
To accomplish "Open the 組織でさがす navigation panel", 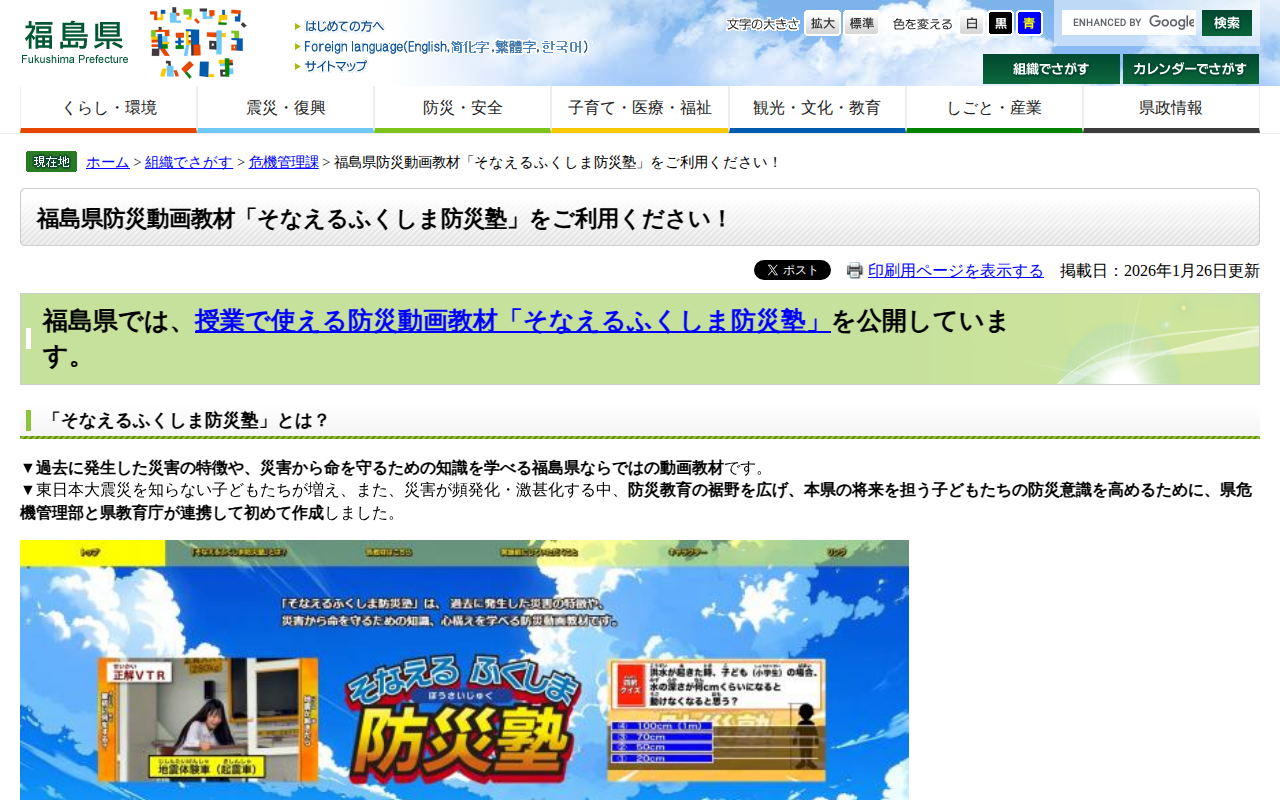I will 1051,70.
